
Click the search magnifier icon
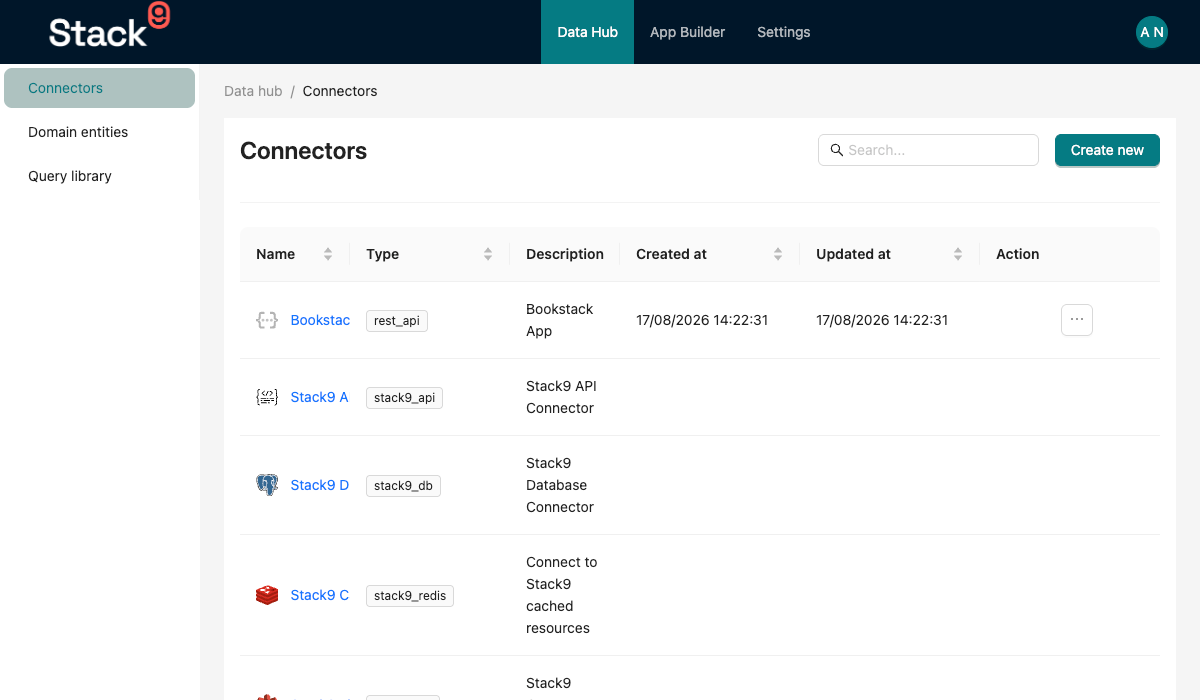point(837,150)
